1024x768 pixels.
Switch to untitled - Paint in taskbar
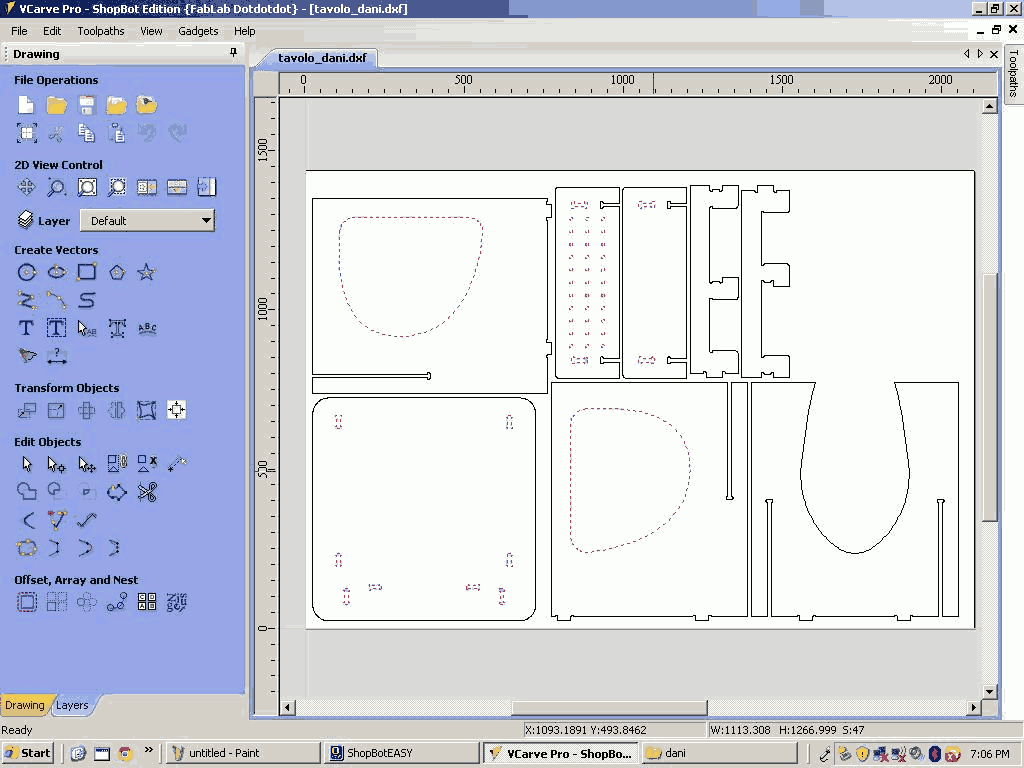pos(242,753)
